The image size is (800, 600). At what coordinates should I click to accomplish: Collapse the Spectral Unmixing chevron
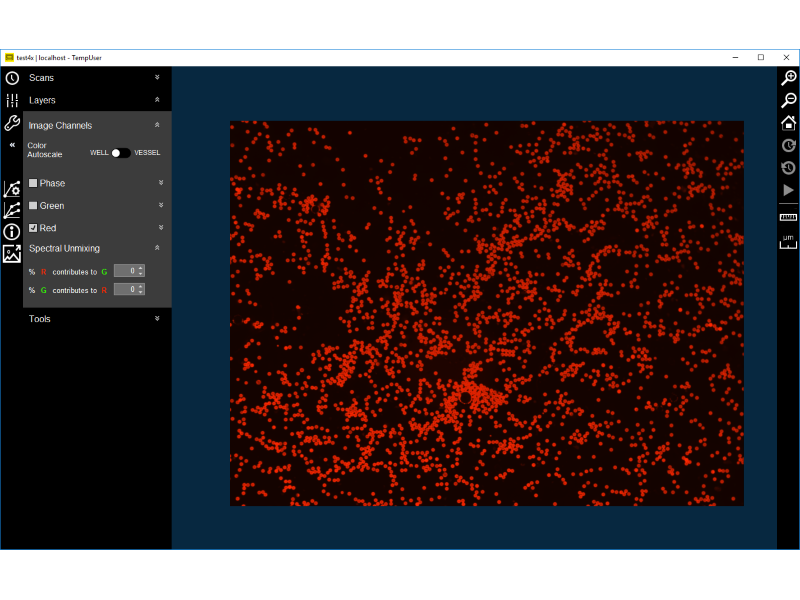(157, 247)
